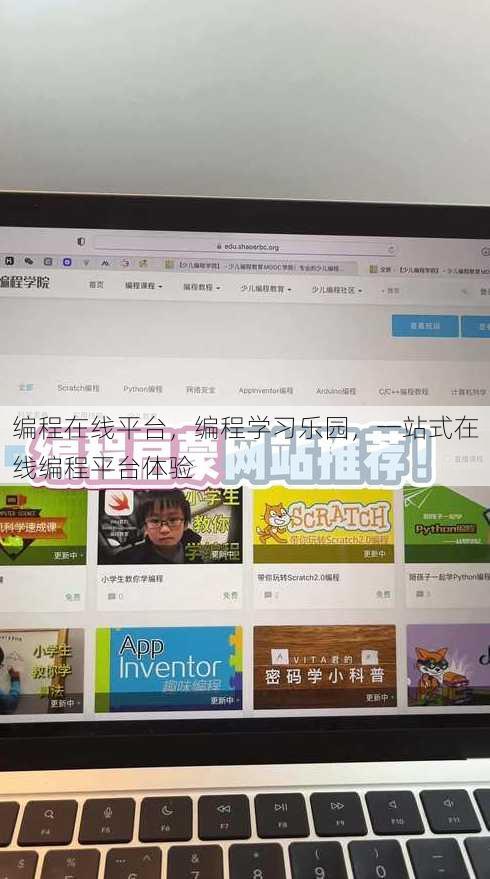The width and height of the screenshot is (490, 879).
Task: Click the blue button in the banner area
Action: click(425, 326)
